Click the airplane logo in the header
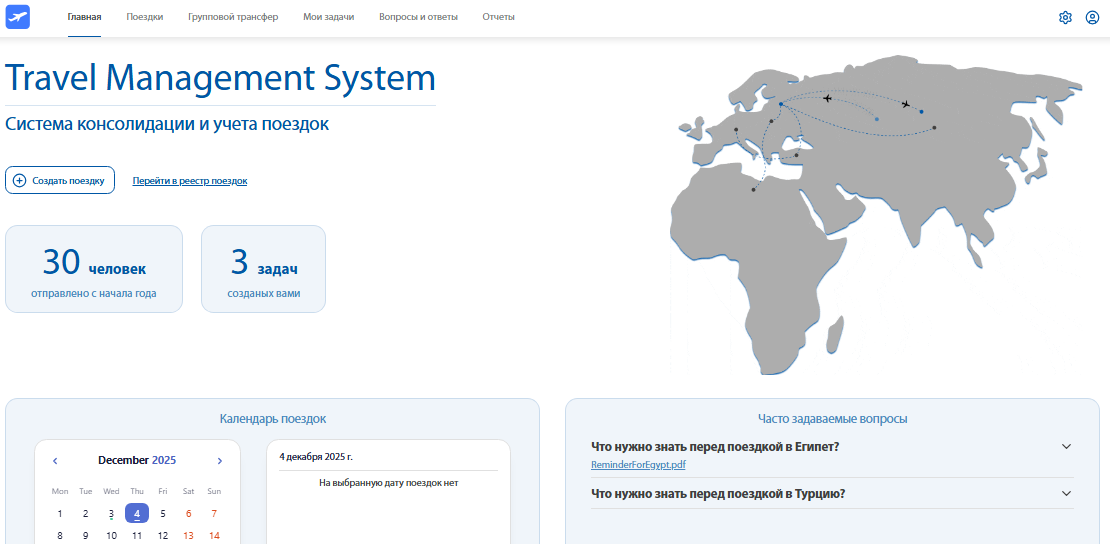This screenshot has height=544, width=1110. pyautogui.click(x=18, y=17)
